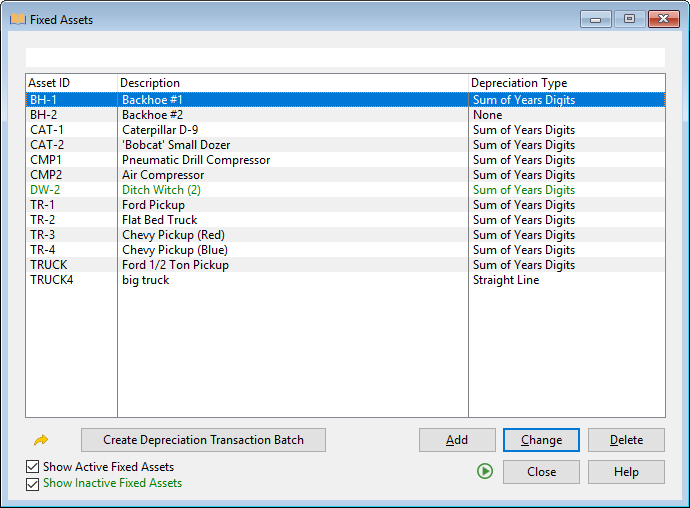Sort by Description column header
The image size is (690, 508).
tap(292, 83)
